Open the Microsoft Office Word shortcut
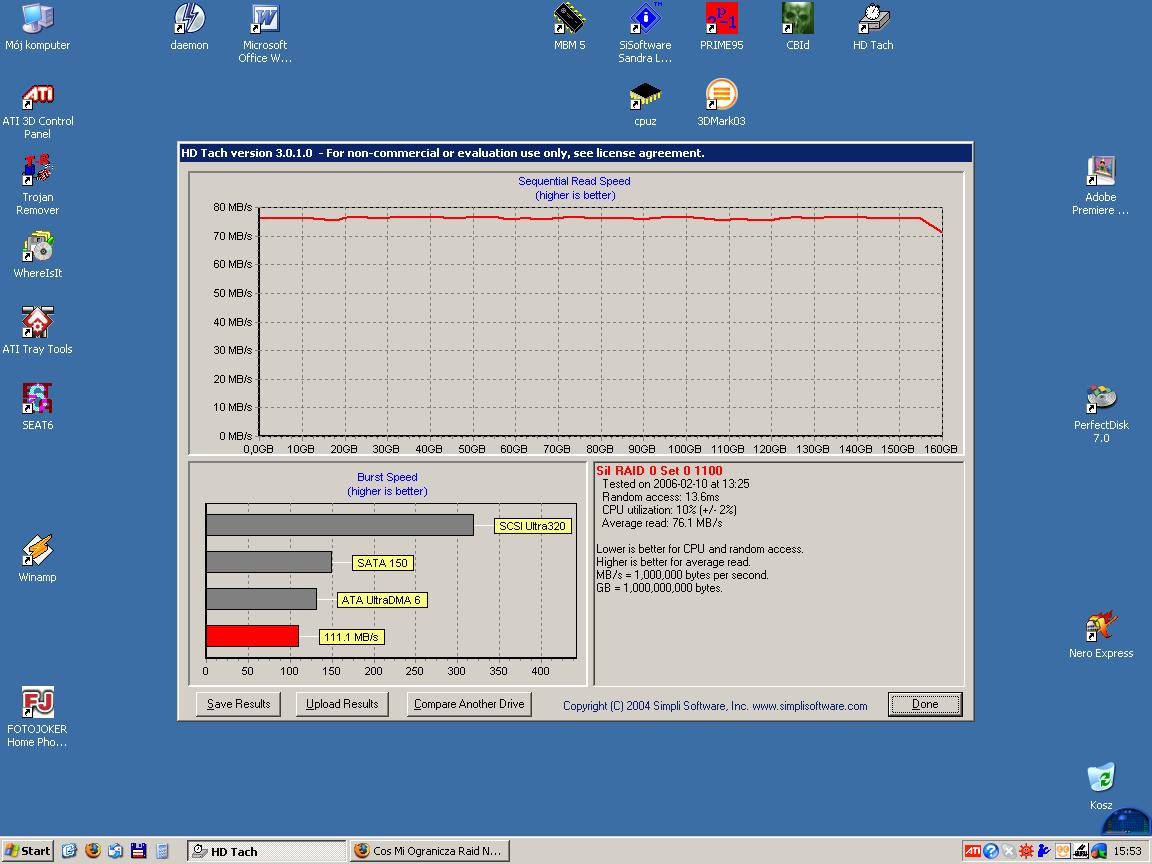This screenshot has width=1152, height=864. (x=264, y=33)
